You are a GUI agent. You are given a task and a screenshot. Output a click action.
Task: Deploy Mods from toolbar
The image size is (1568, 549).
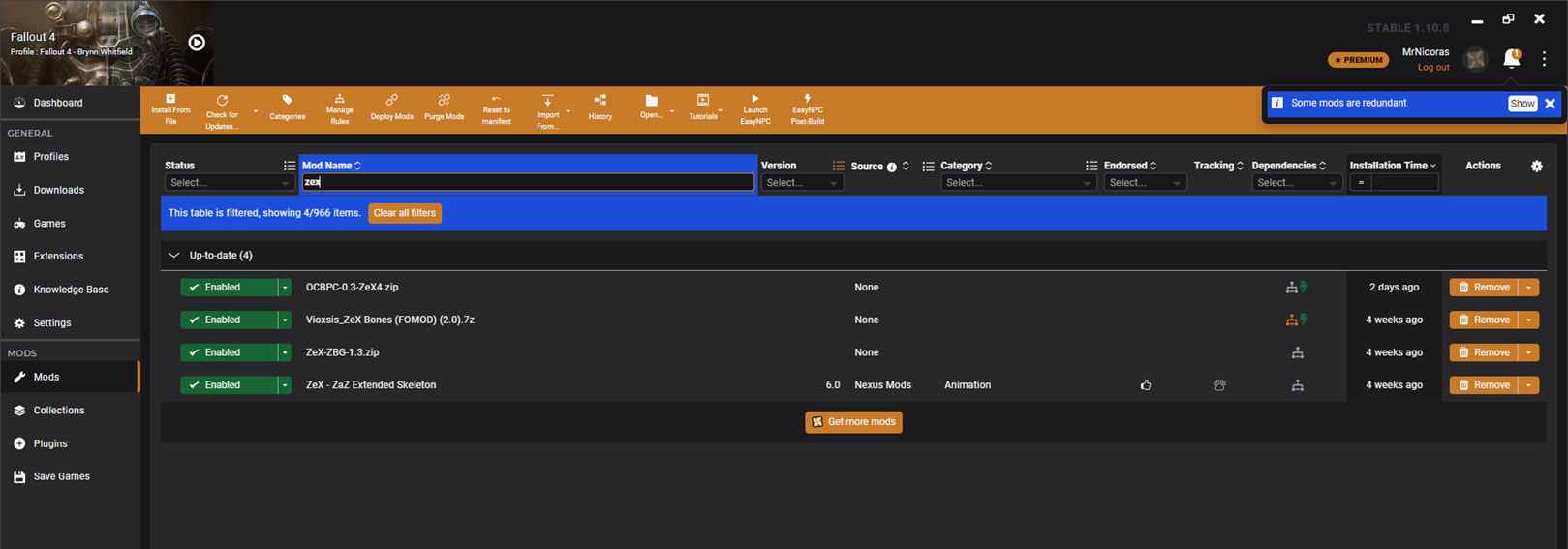pos(391,107)
